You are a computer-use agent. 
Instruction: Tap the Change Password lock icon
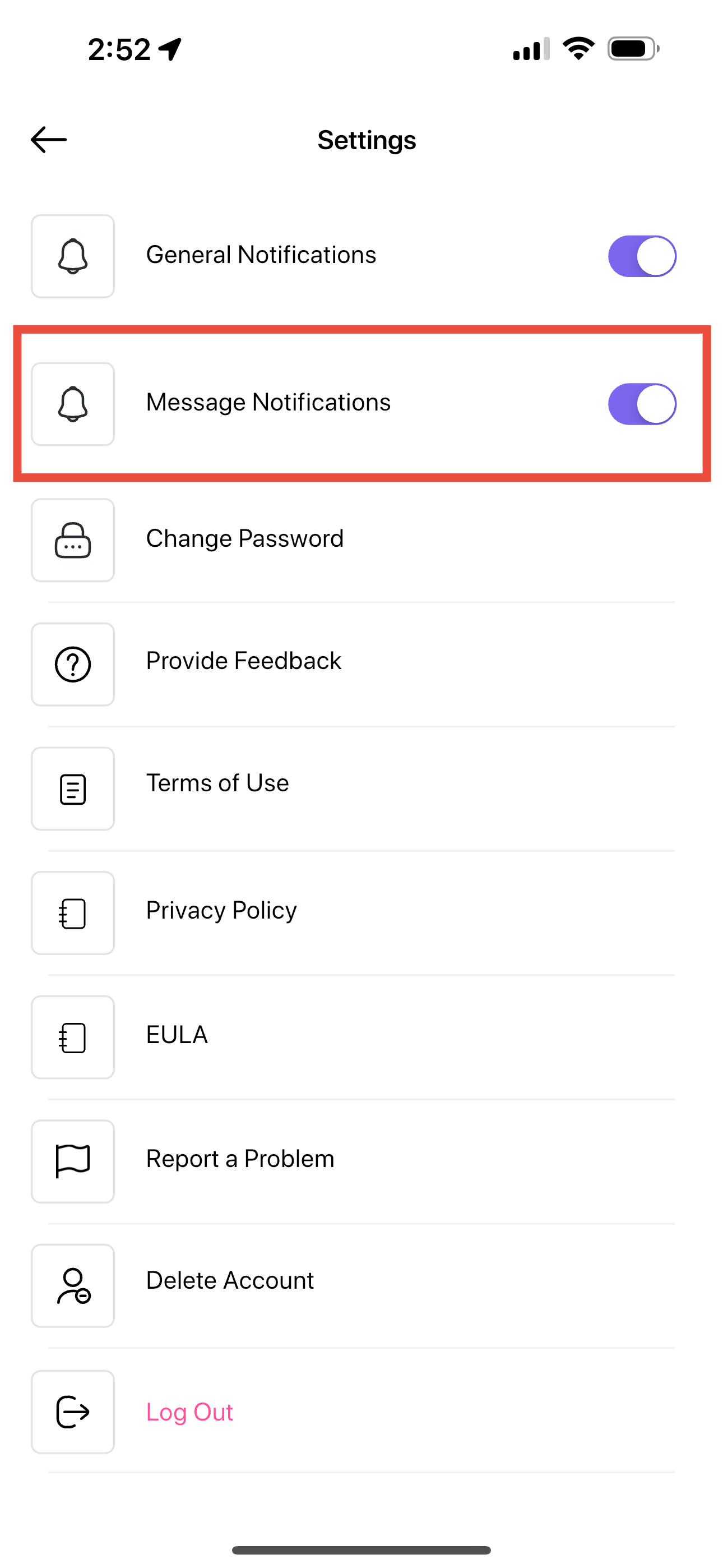73,541
